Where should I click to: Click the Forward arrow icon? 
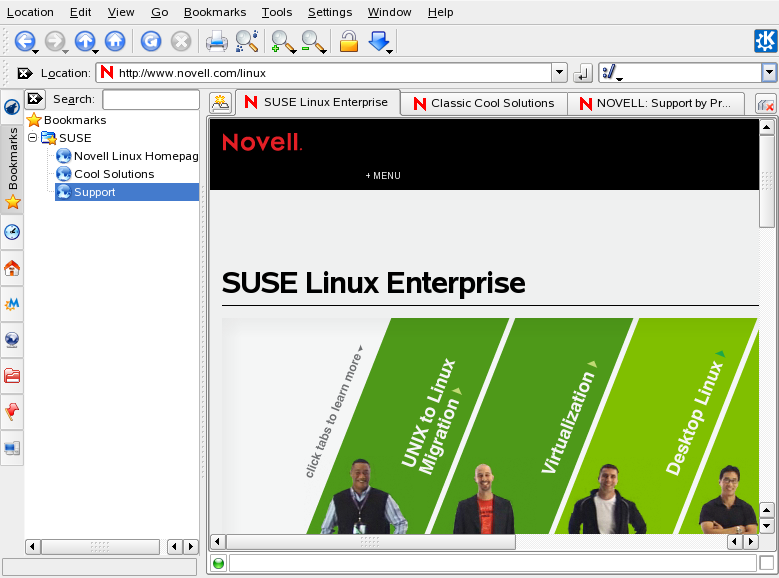click(x=54, y=41)
